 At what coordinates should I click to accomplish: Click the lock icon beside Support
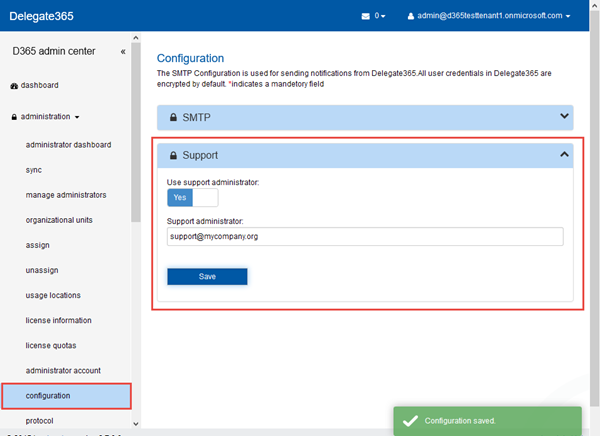(173, 156)
